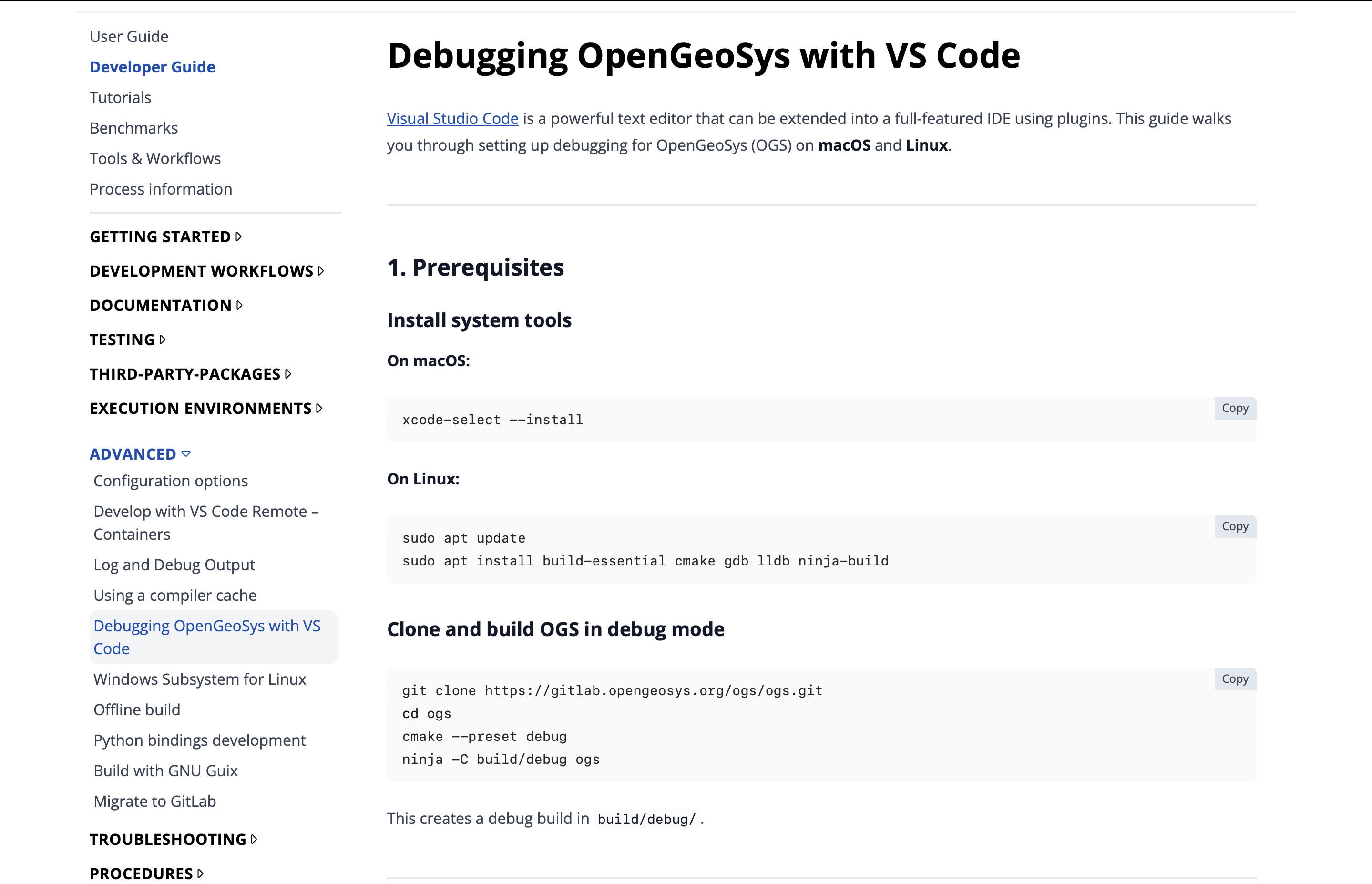Open Migrate to GitLab page
This screenshot has width=1372, height=884.
click(x=155, y=801)
